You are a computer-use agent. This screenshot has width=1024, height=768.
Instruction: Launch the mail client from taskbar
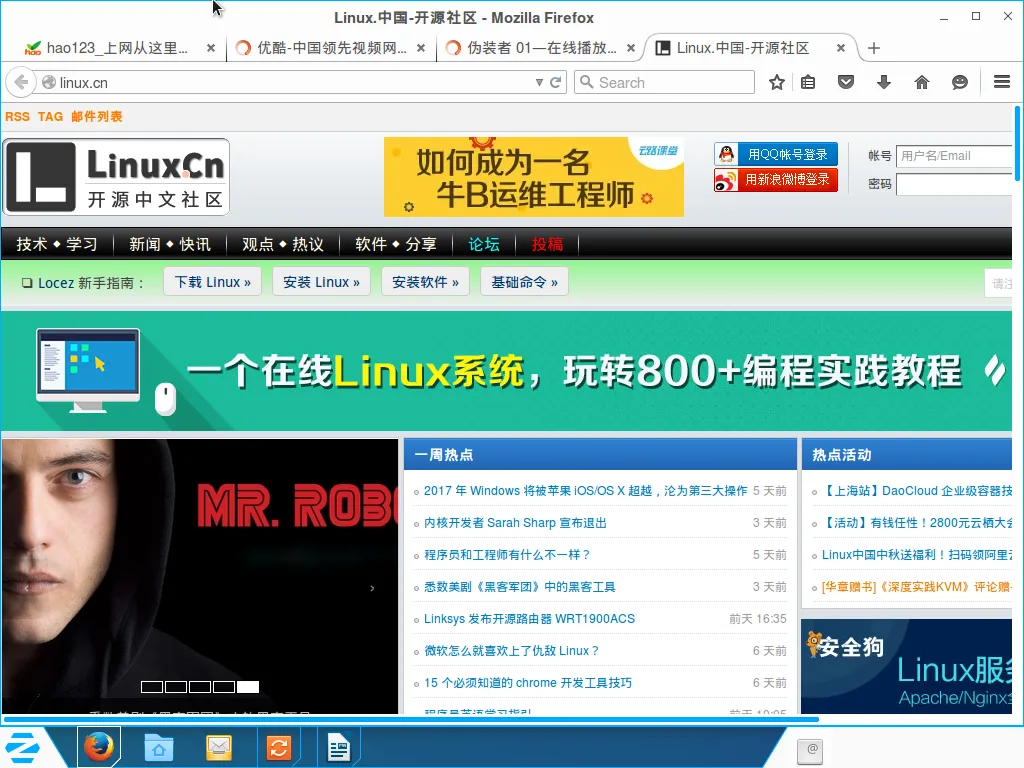(218, 747)
